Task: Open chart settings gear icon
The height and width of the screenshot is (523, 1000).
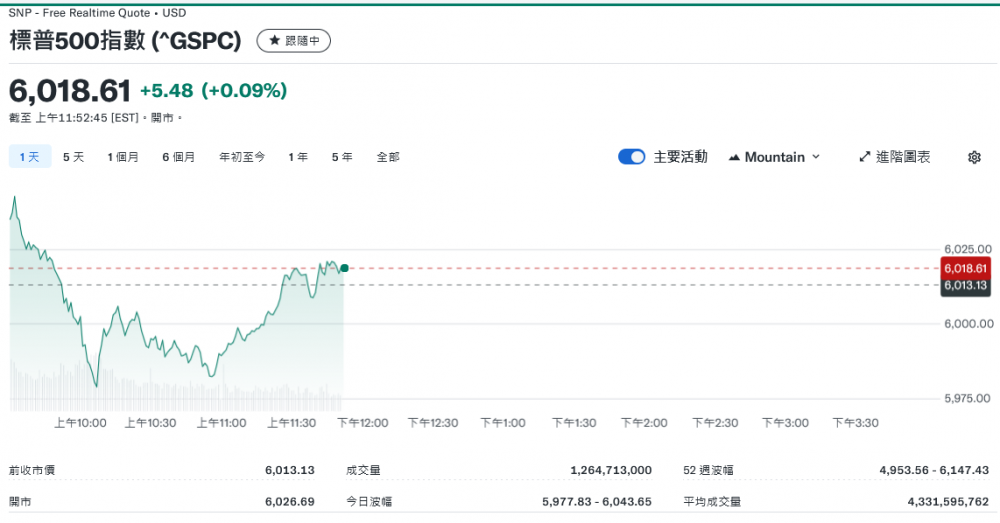Action: coord(974,157)
